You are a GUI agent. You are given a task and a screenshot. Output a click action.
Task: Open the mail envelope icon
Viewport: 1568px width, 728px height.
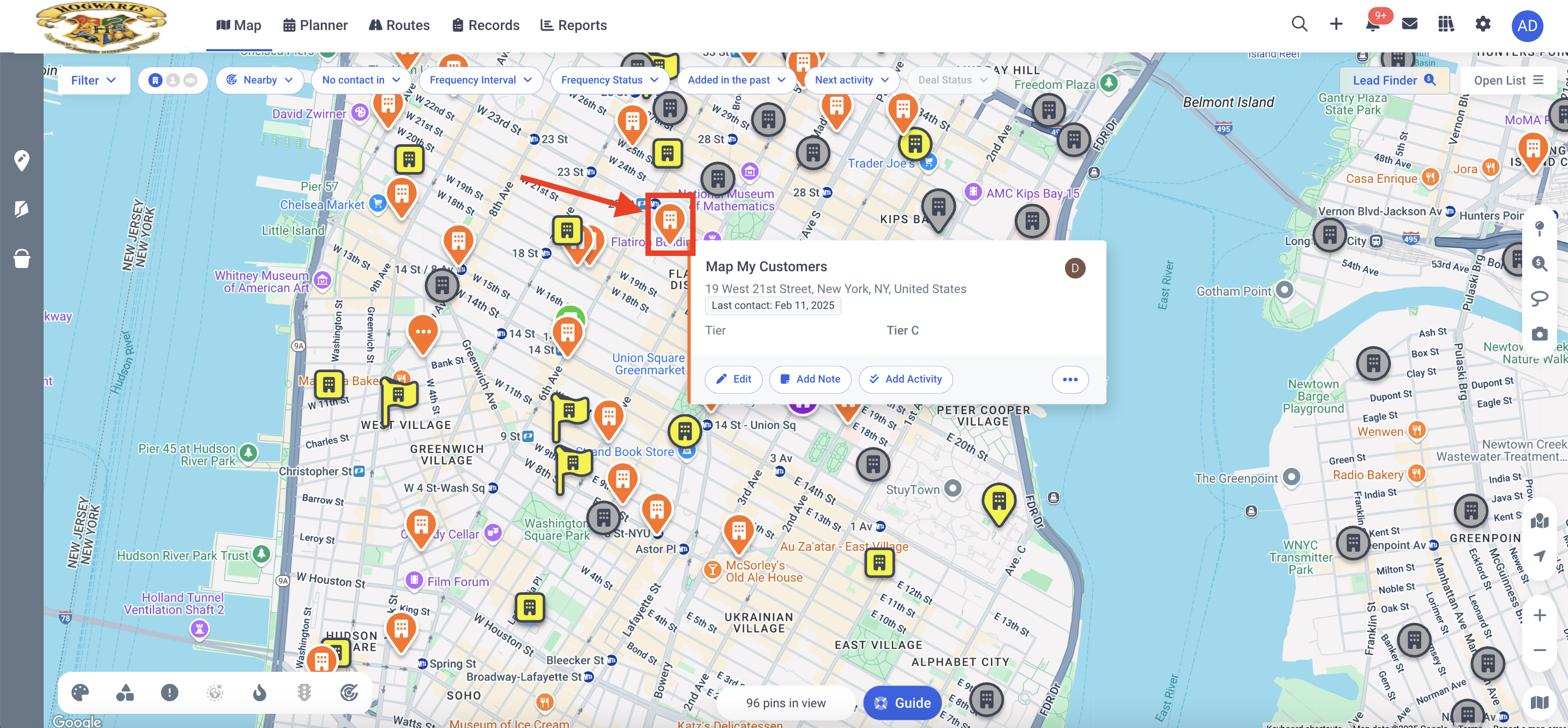(x=1409, y=25)
